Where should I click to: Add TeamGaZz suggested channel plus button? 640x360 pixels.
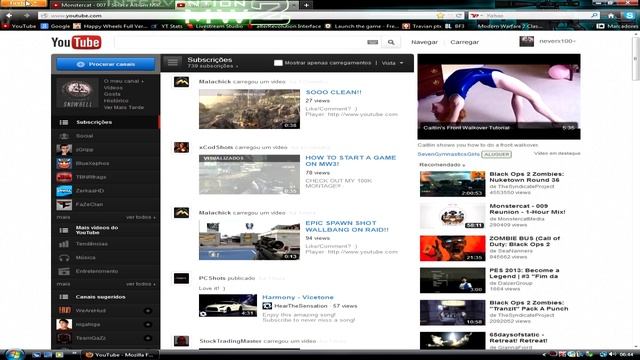[148, 338]
